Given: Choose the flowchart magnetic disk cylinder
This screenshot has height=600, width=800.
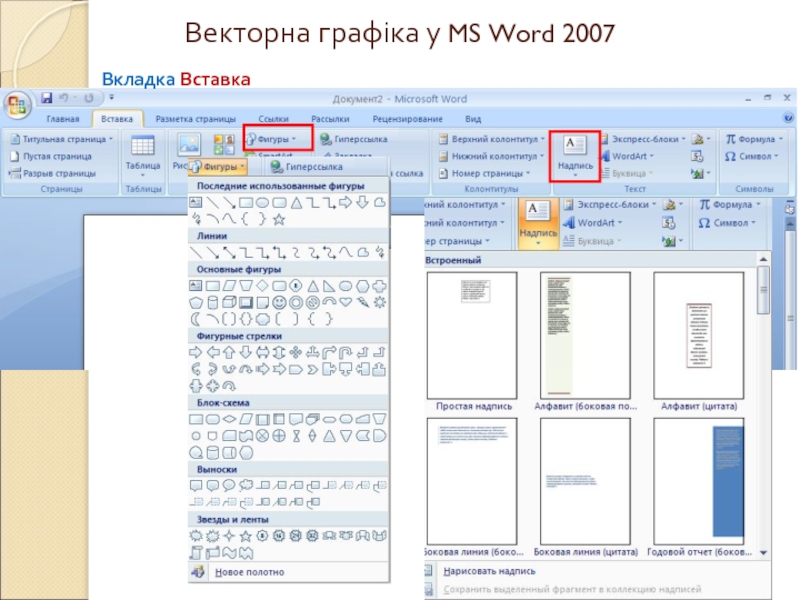Looking at the screenshot, I should coord(213,453).
